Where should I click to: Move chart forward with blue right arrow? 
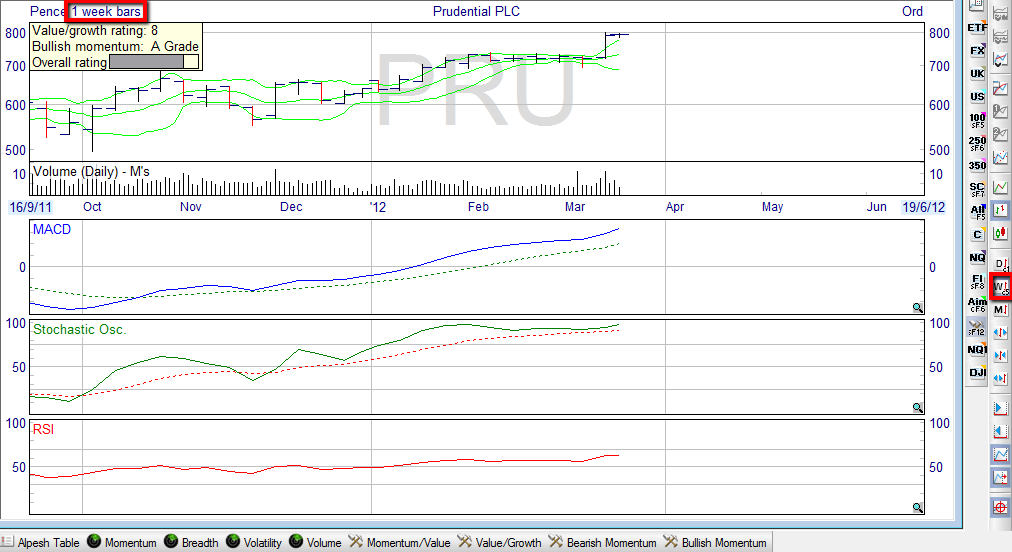pyautogui.click(x=1000, y=408)
